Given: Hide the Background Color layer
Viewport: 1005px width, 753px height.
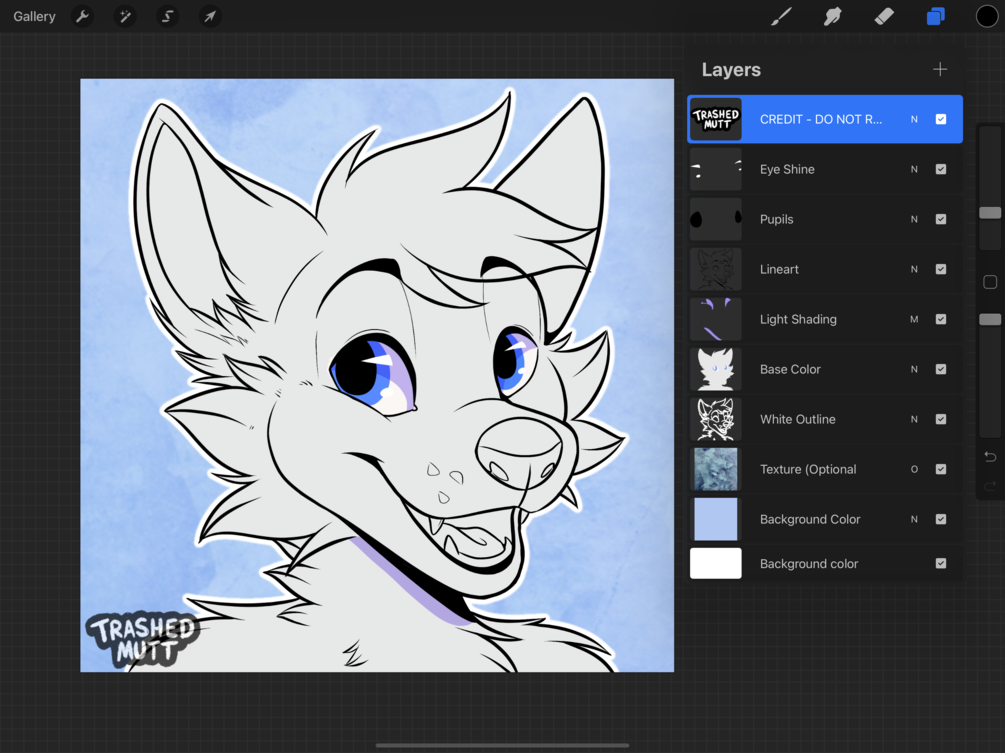Looking at the screenshot, I should [x=940, y=519].
